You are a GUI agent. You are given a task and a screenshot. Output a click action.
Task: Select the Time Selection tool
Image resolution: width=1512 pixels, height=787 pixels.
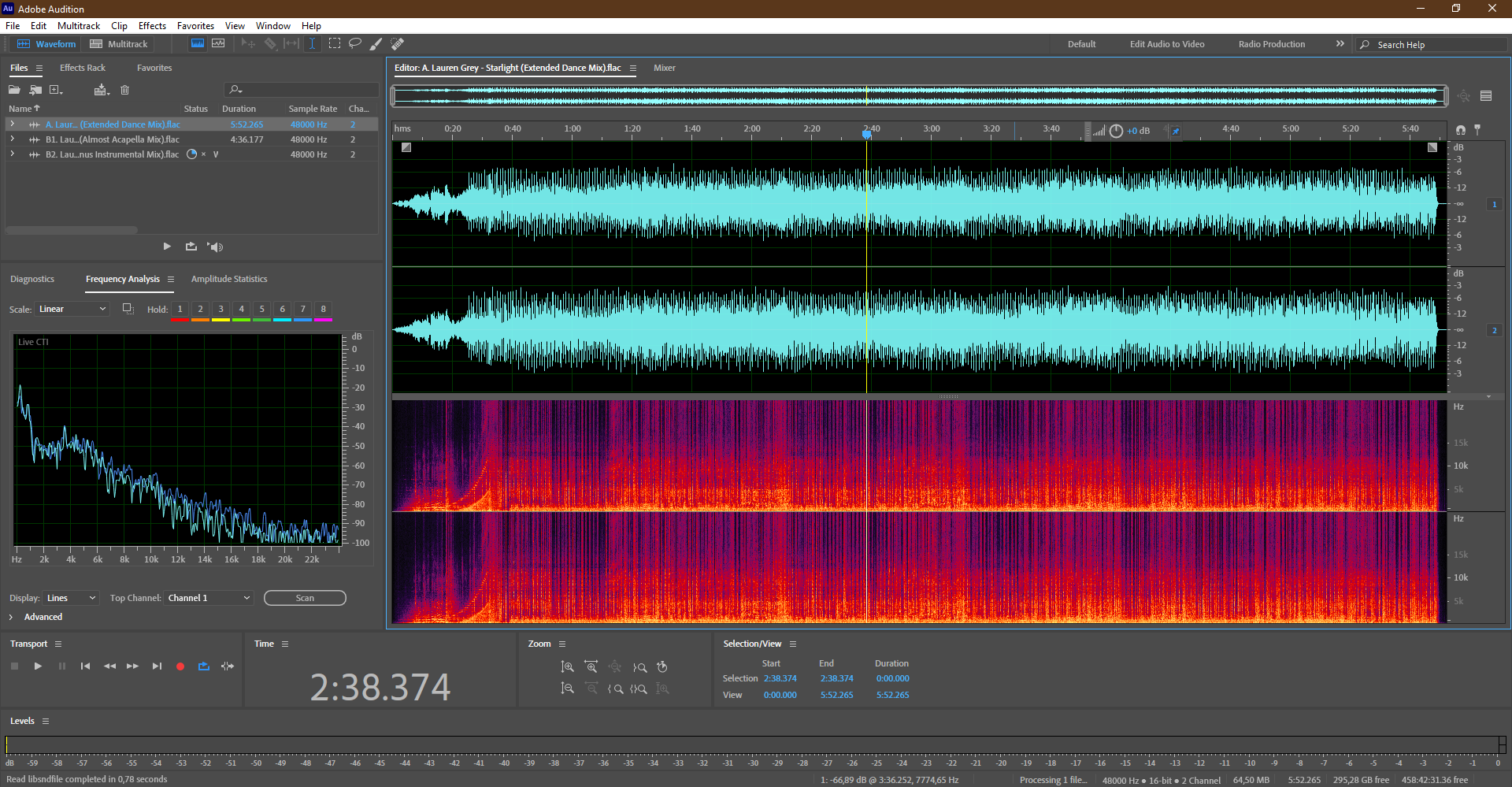click(313, 44)
